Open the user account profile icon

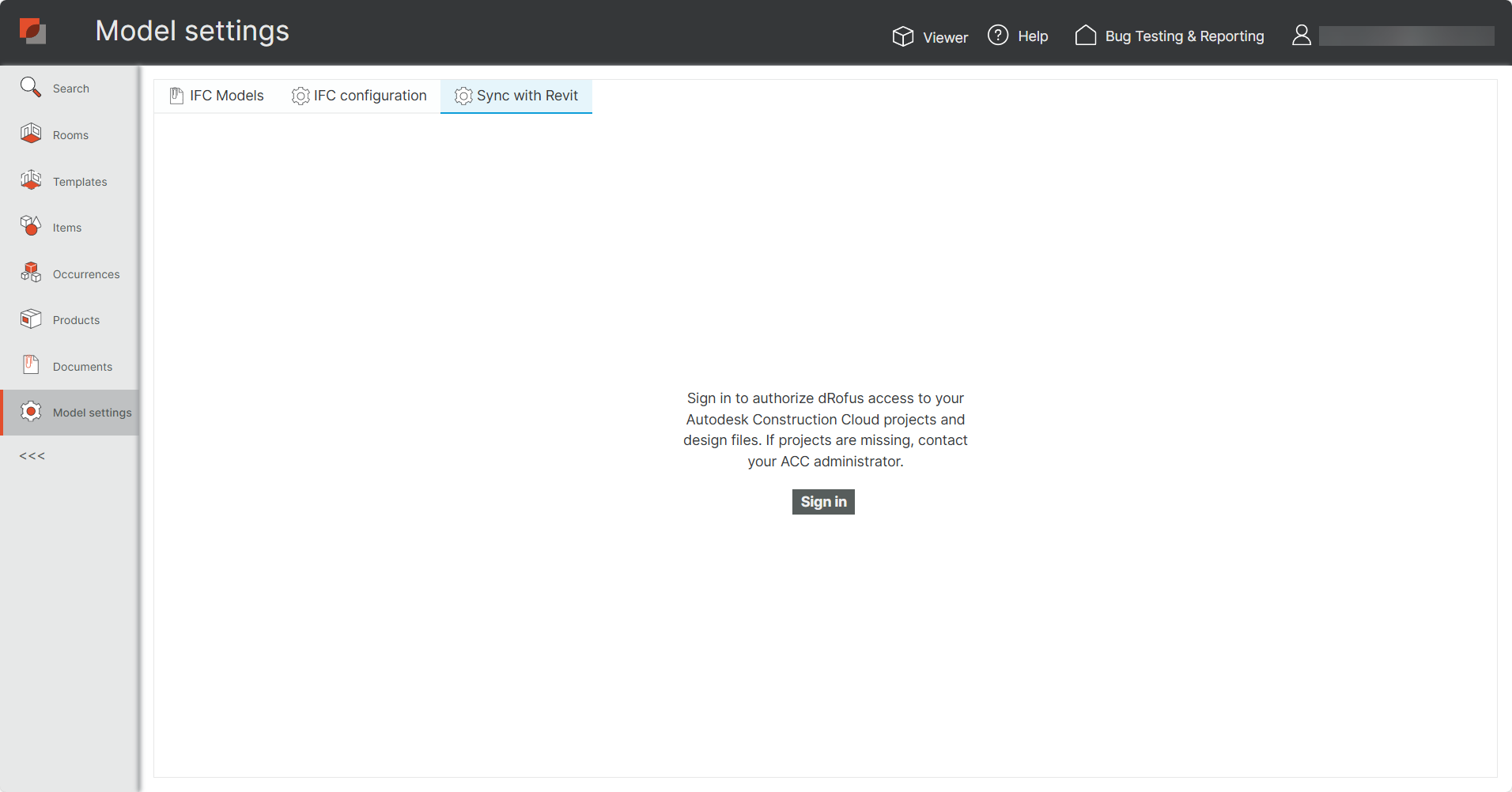pyautogui.click(x=1302, y=35)
